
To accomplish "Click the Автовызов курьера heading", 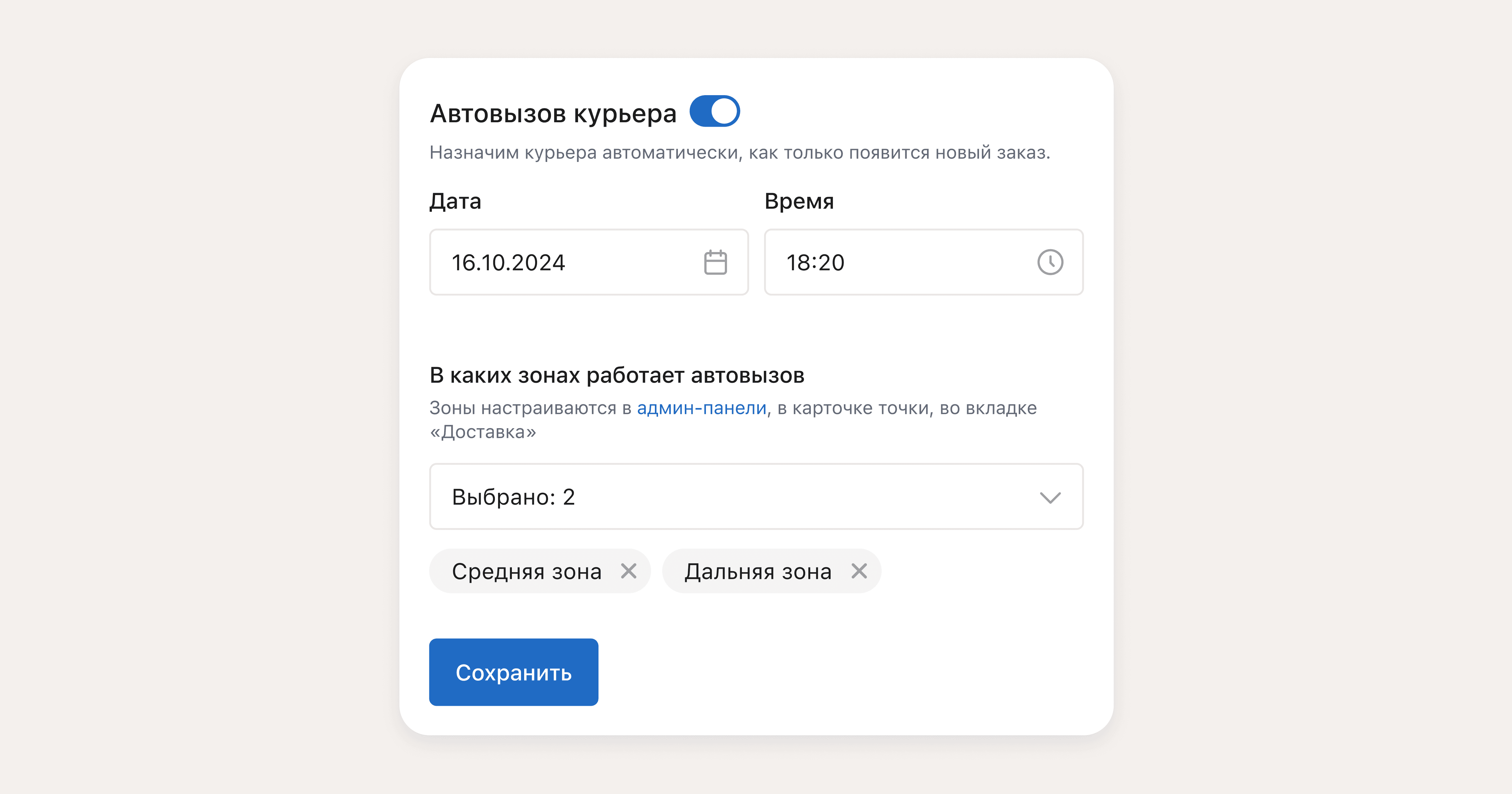I will pos(553,113).
